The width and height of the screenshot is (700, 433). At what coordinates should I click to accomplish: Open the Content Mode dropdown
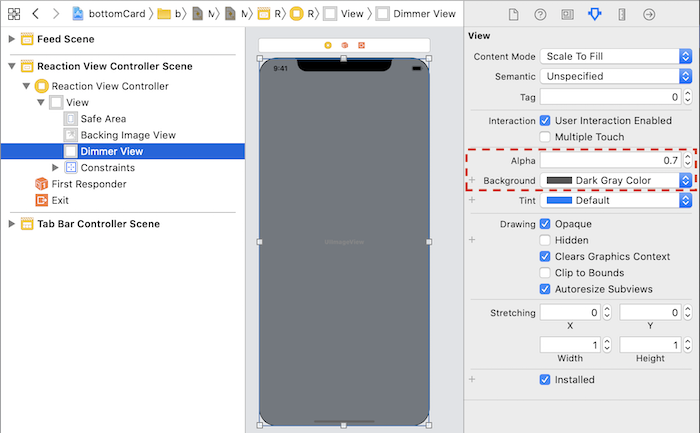click(x=616, y=57)
